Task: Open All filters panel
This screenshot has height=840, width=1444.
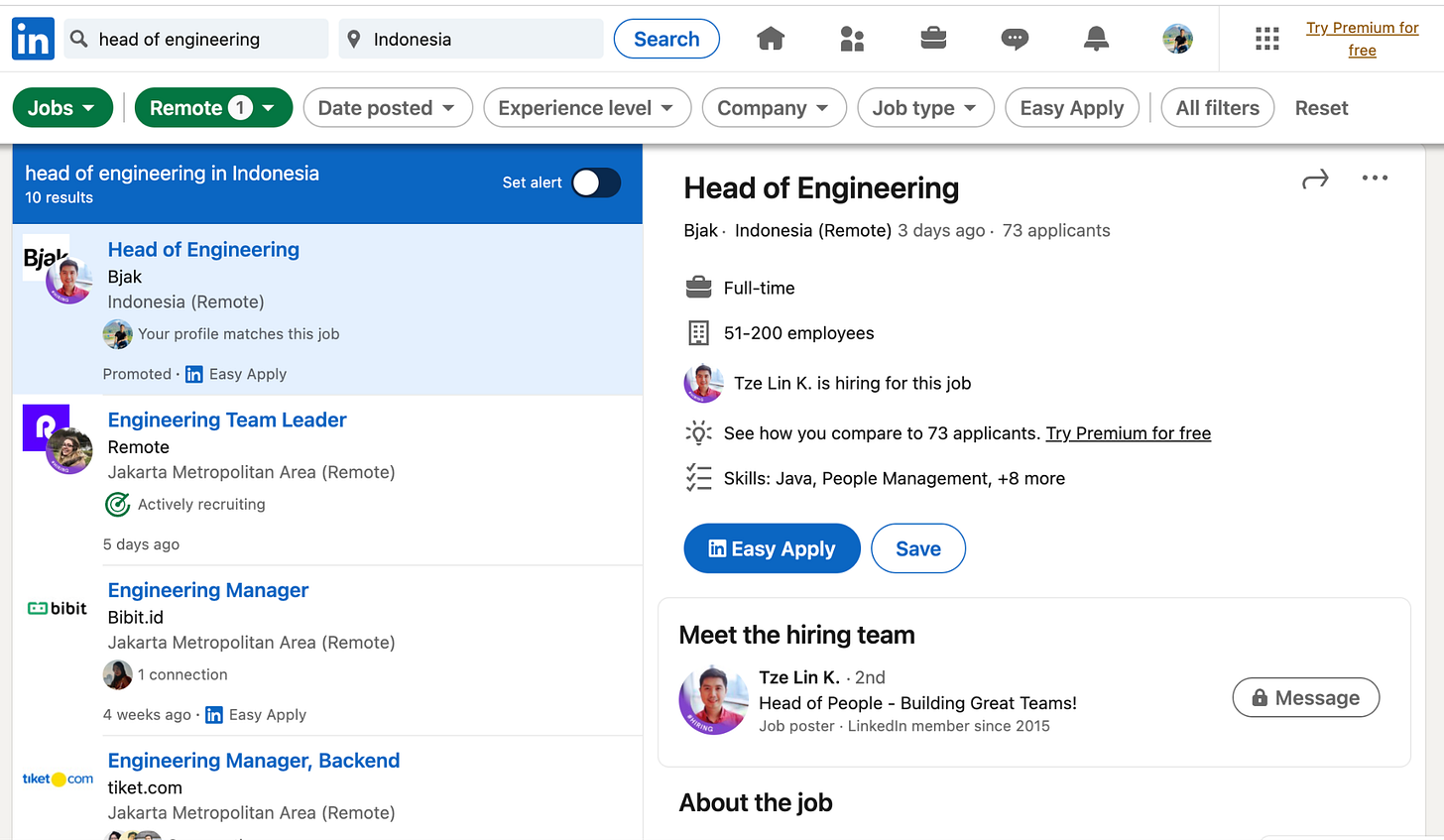Action: pos(1217,108)
